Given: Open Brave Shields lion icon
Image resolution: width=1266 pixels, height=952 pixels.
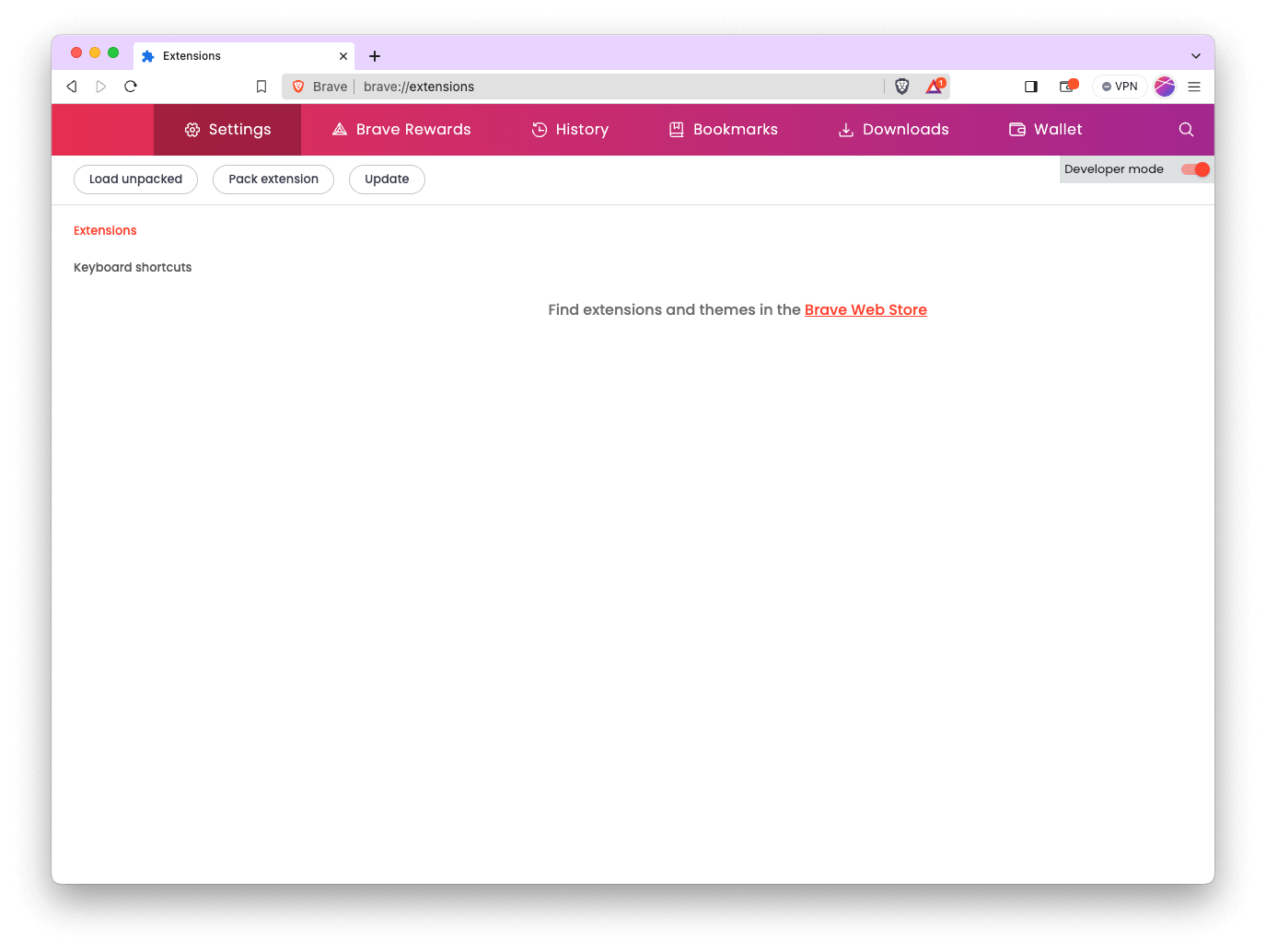Looking at the screenshot, I should coord(902,87).
